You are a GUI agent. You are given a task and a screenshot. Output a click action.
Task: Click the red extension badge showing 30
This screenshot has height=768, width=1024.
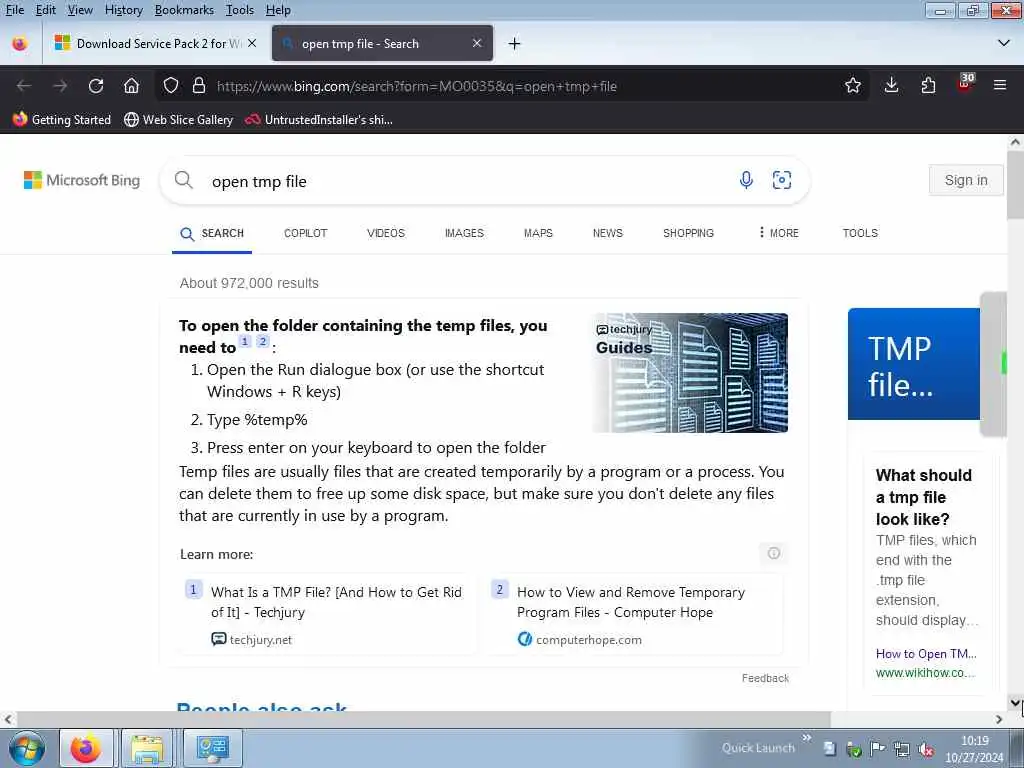coord(965,83)
